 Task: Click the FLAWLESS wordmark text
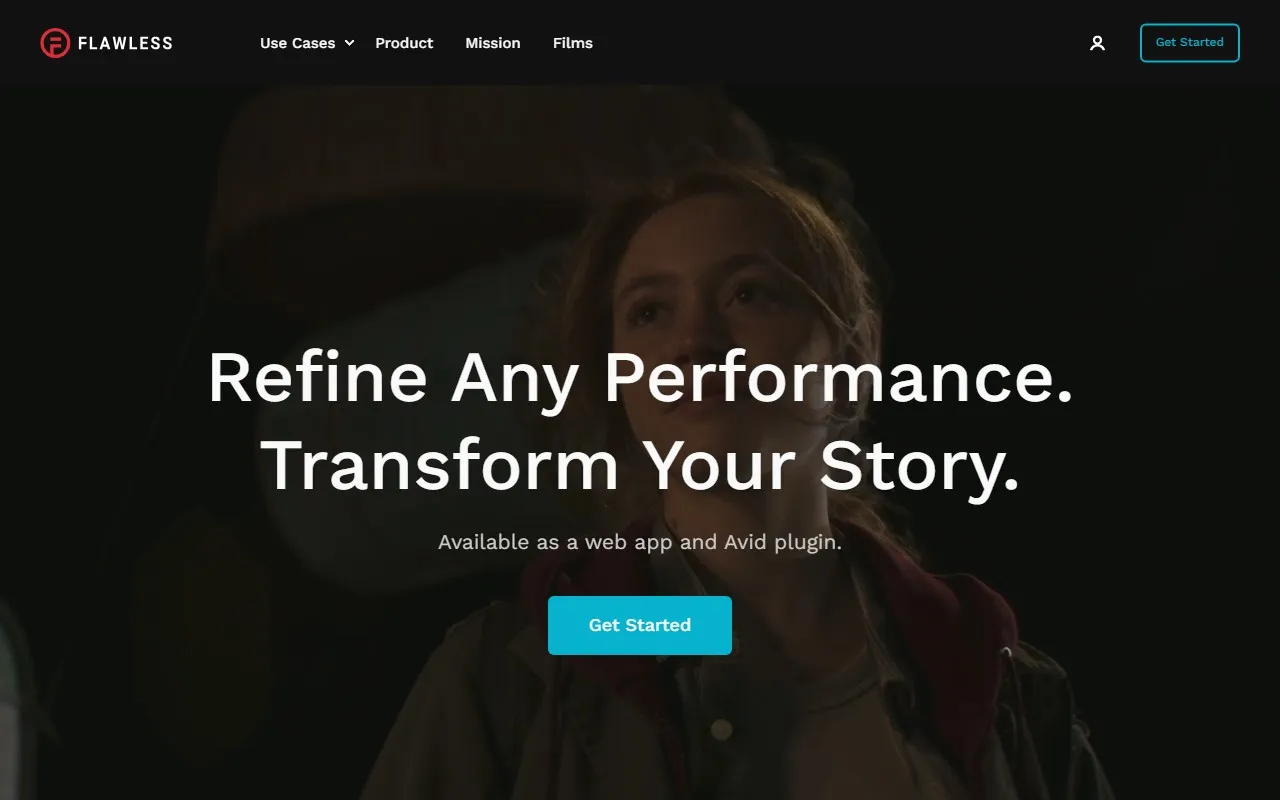[x=125, y=43]
